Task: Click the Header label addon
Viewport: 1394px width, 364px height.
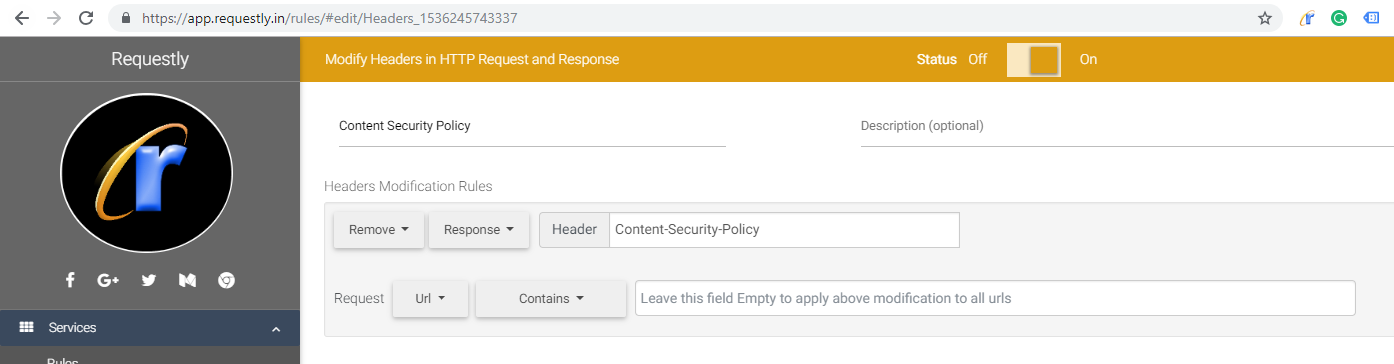Action: pyautogui.click(x=574, y=230)
